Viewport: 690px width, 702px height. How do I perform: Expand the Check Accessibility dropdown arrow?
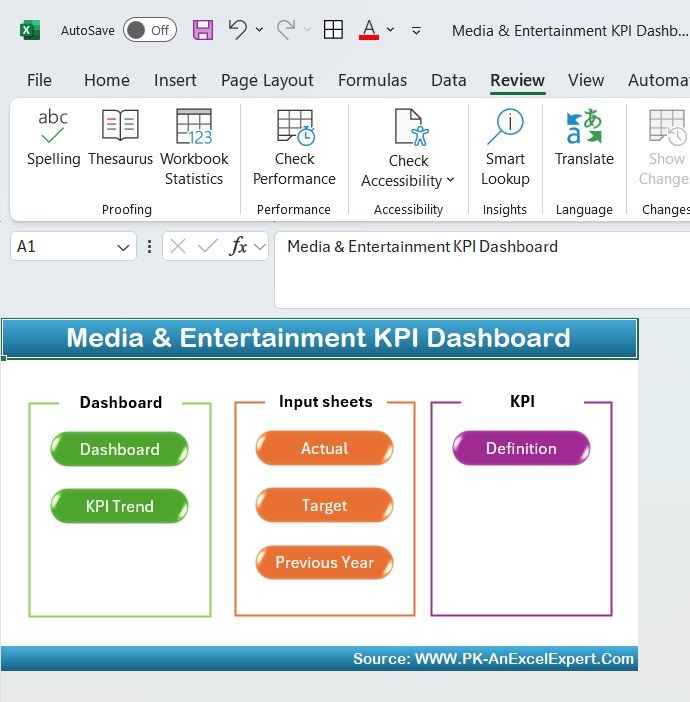[450, 180]
